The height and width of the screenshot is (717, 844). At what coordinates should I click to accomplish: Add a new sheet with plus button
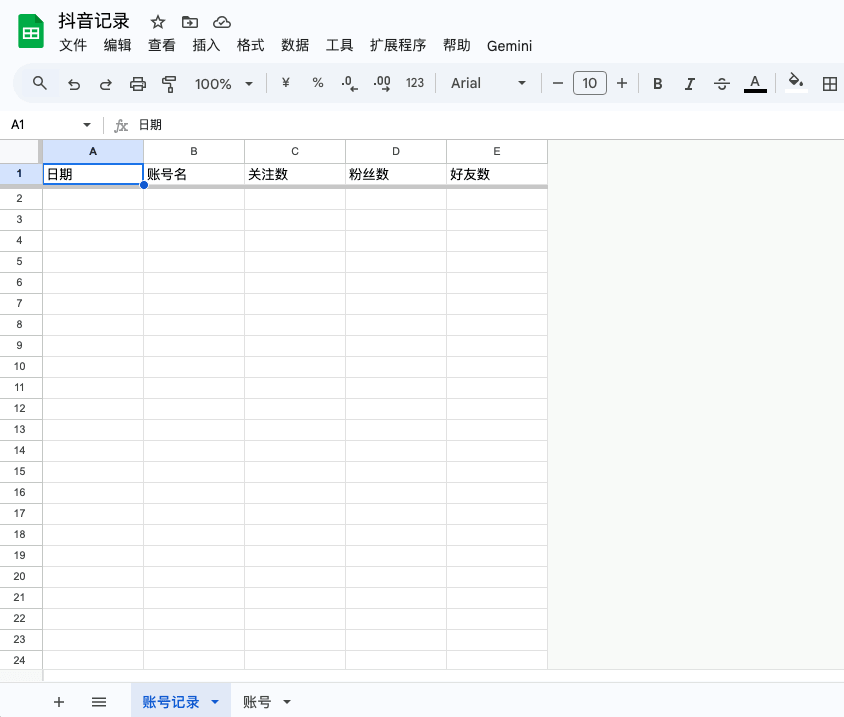(58, 702)
